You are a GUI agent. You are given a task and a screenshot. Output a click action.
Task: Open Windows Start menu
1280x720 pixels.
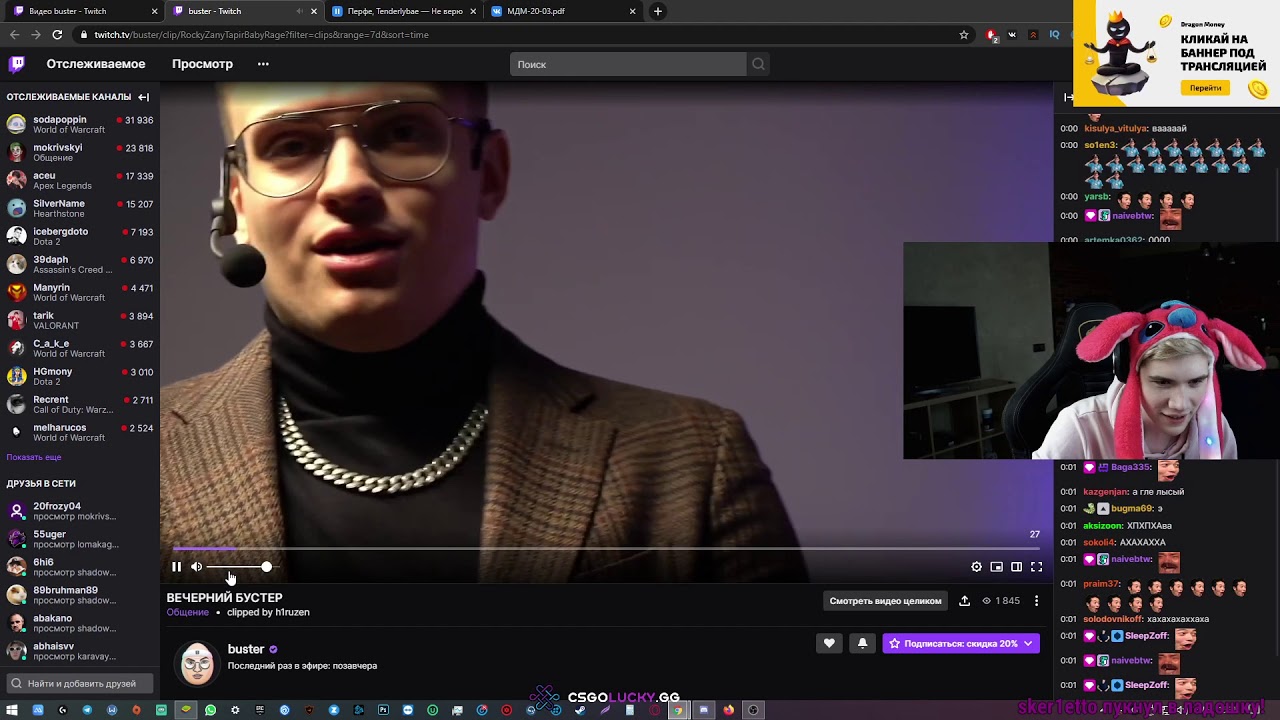click(x=11, y=710)
